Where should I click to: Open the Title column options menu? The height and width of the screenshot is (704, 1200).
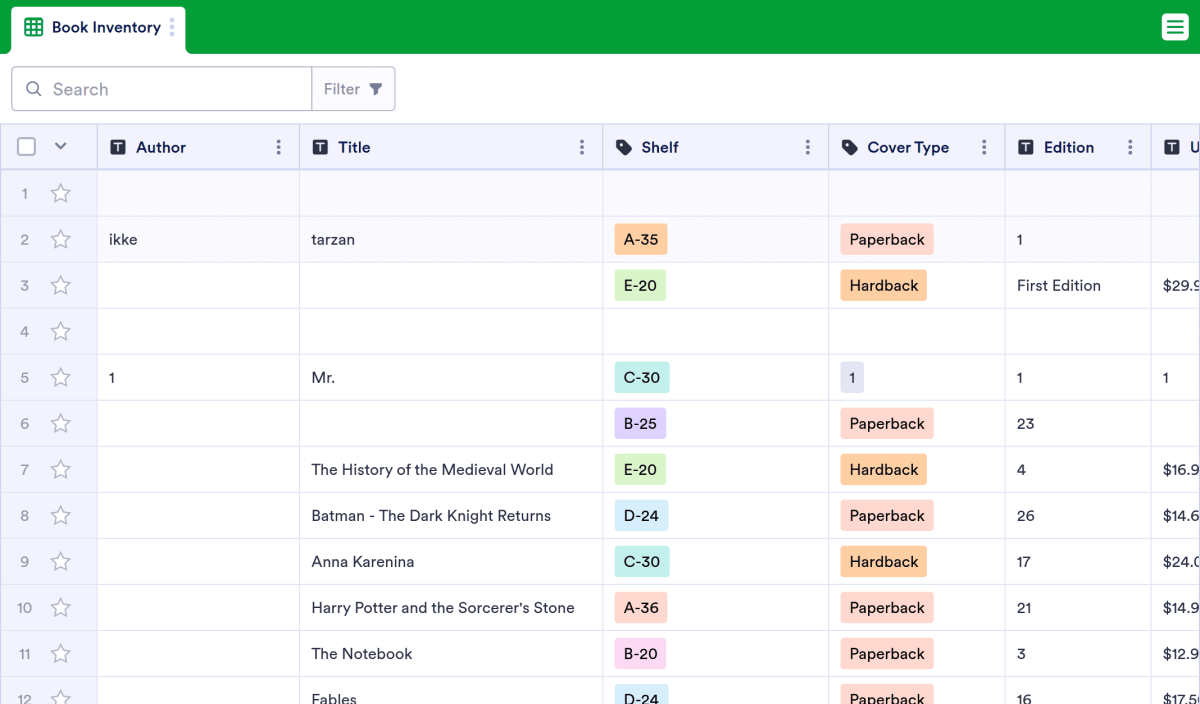coord(582,147)
